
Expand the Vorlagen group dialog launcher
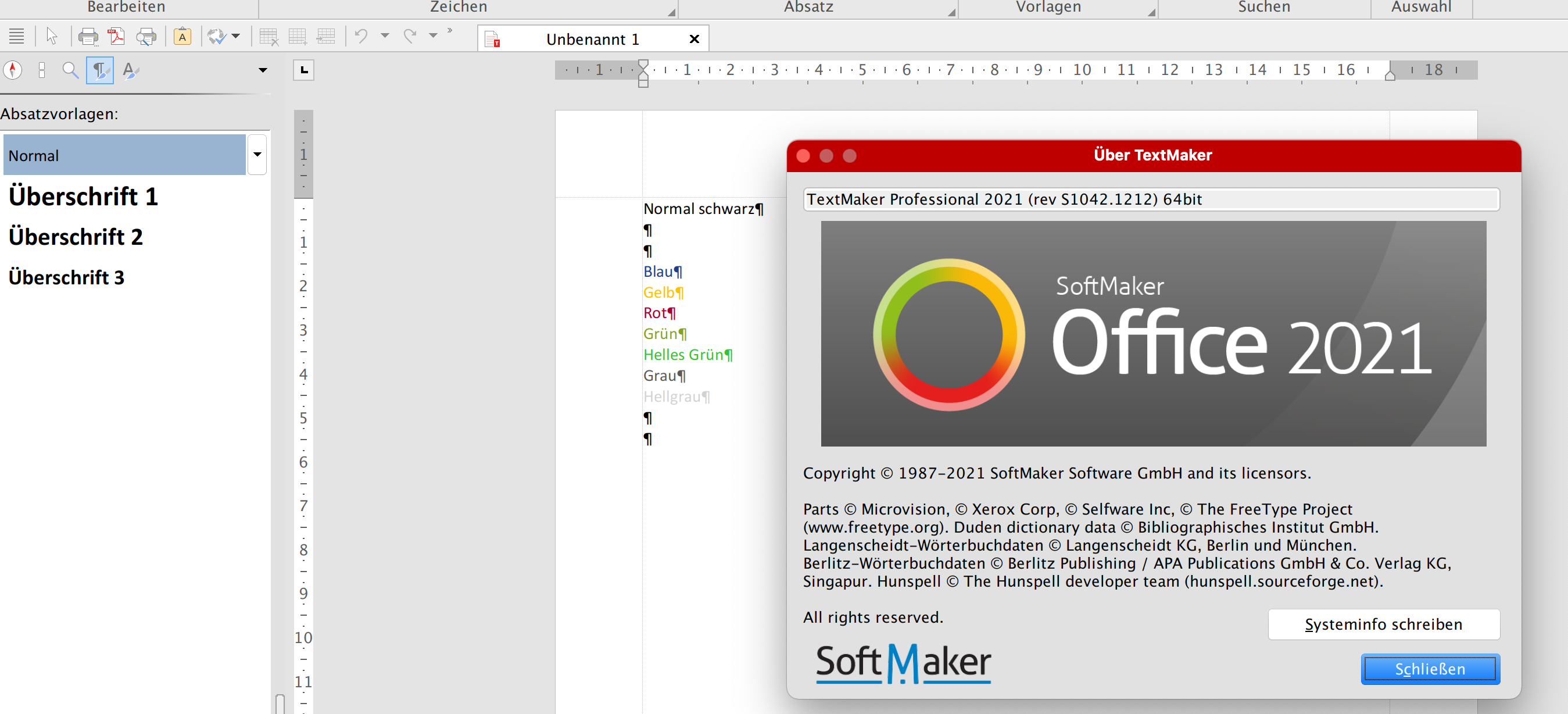(1152, 12)
